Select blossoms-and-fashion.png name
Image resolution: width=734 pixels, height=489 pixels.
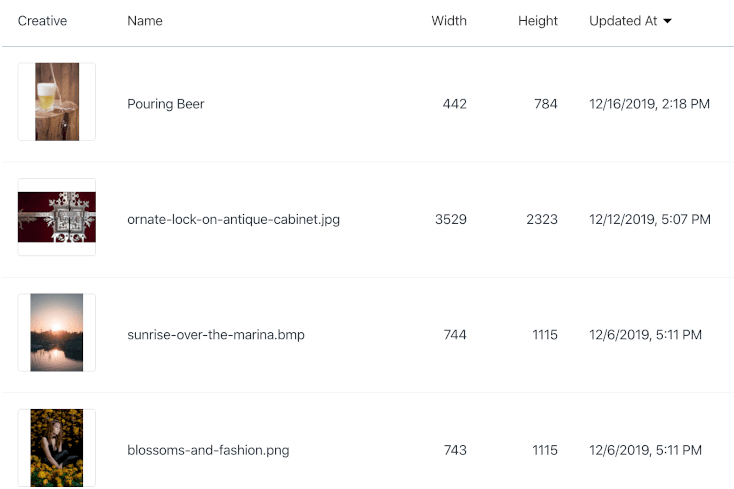[208, 450]
